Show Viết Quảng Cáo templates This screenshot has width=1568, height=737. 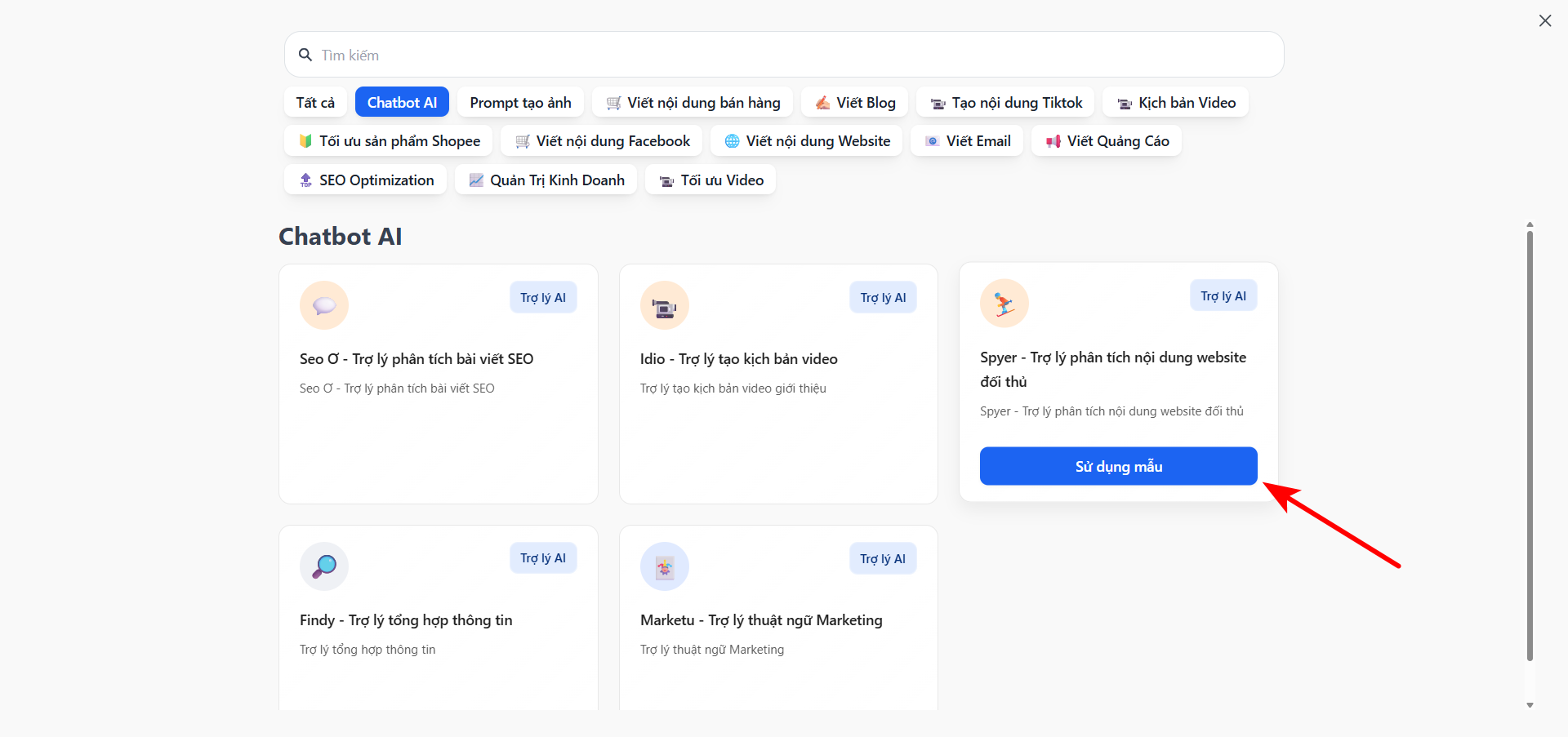pos(1107,141)
